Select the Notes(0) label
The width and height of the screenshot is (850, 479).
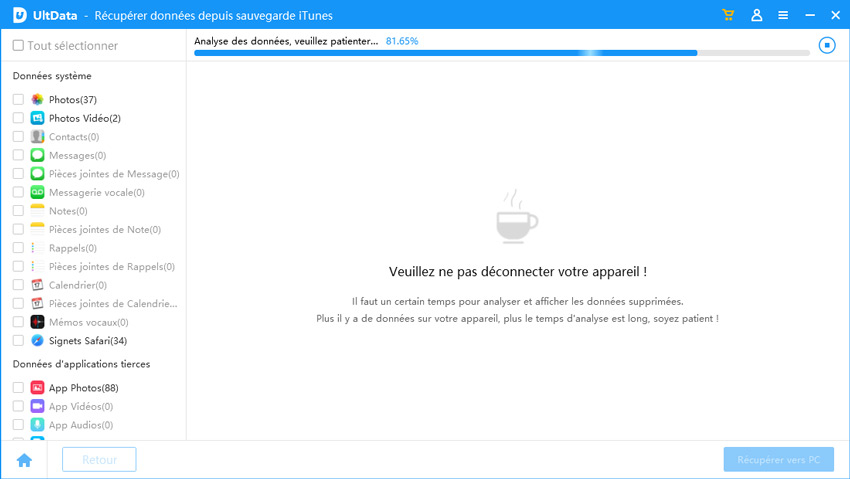click(x=68, y=211)
